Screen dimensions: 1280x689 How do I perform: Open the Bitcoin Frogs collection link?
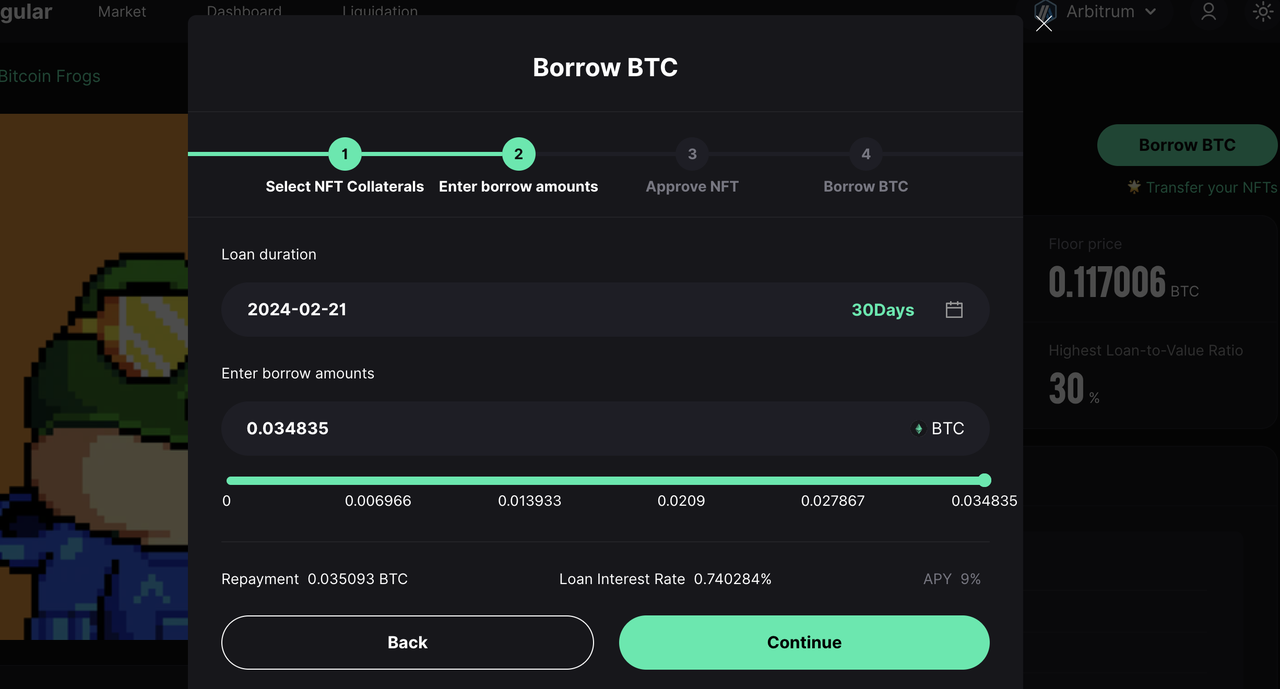[50, 76]
